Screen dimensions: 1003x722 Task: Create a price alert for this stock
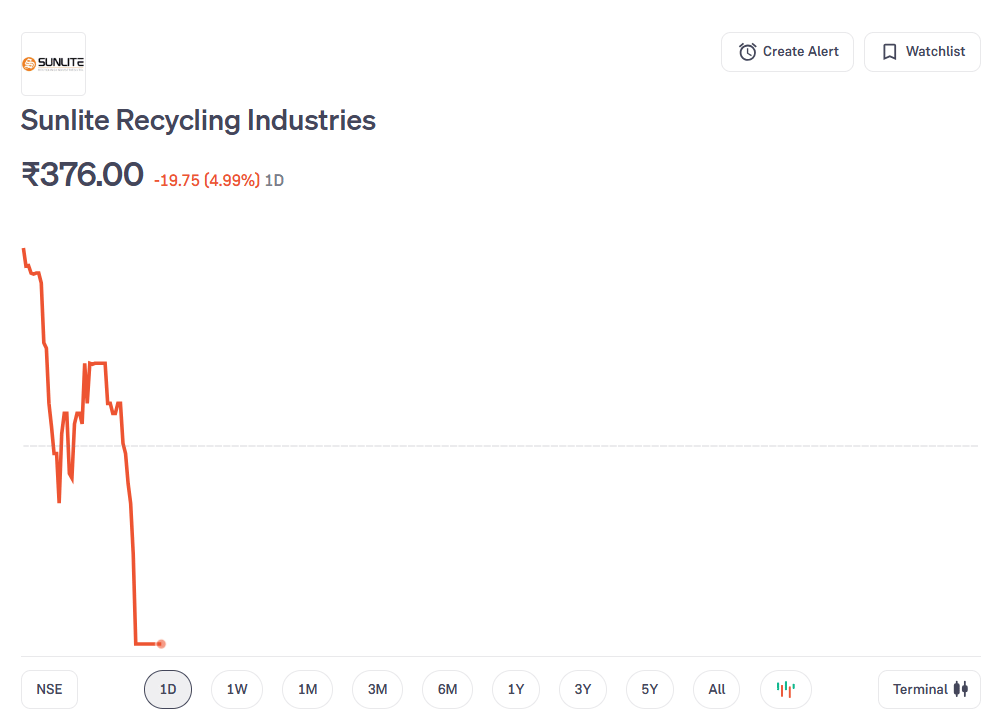pos(787,52)
